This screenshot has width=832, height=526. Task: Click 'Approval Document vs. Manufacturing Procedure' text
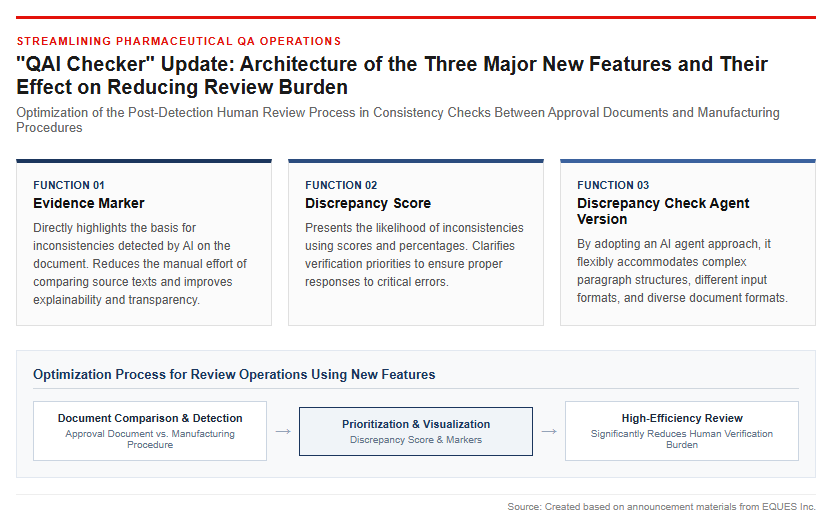tap(150, 439)
